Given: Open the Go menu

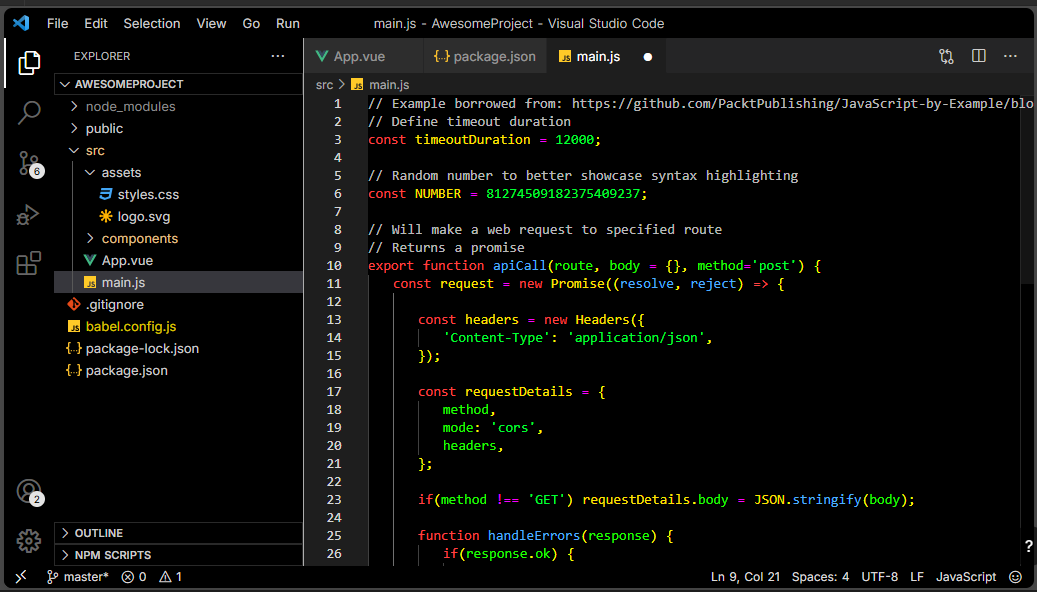Looking at the screenshot, I should pyautogui.click(x=251, y=23).
